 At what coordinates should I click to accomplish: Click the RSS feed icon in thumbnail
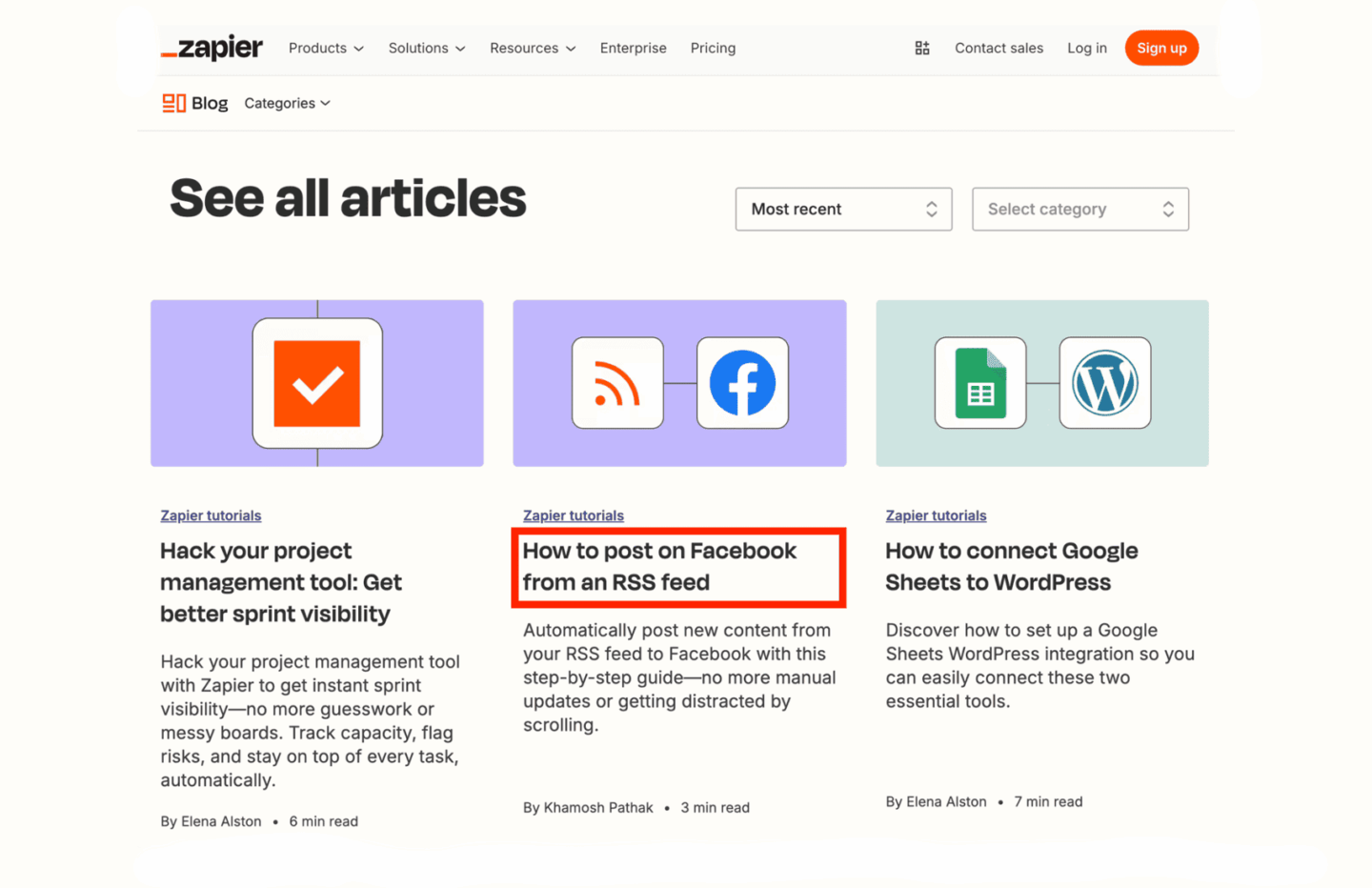617,383
